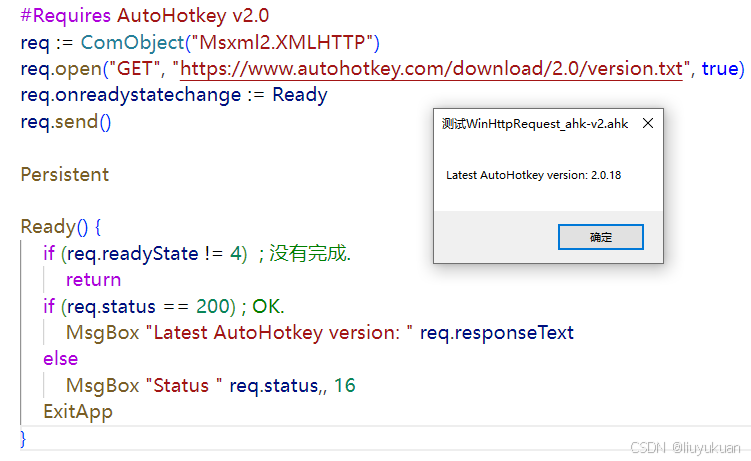The width and height of the screenshot is (751, 461).
Task: Click the req.readyState != 4 condition
Action: coord(154,253)
